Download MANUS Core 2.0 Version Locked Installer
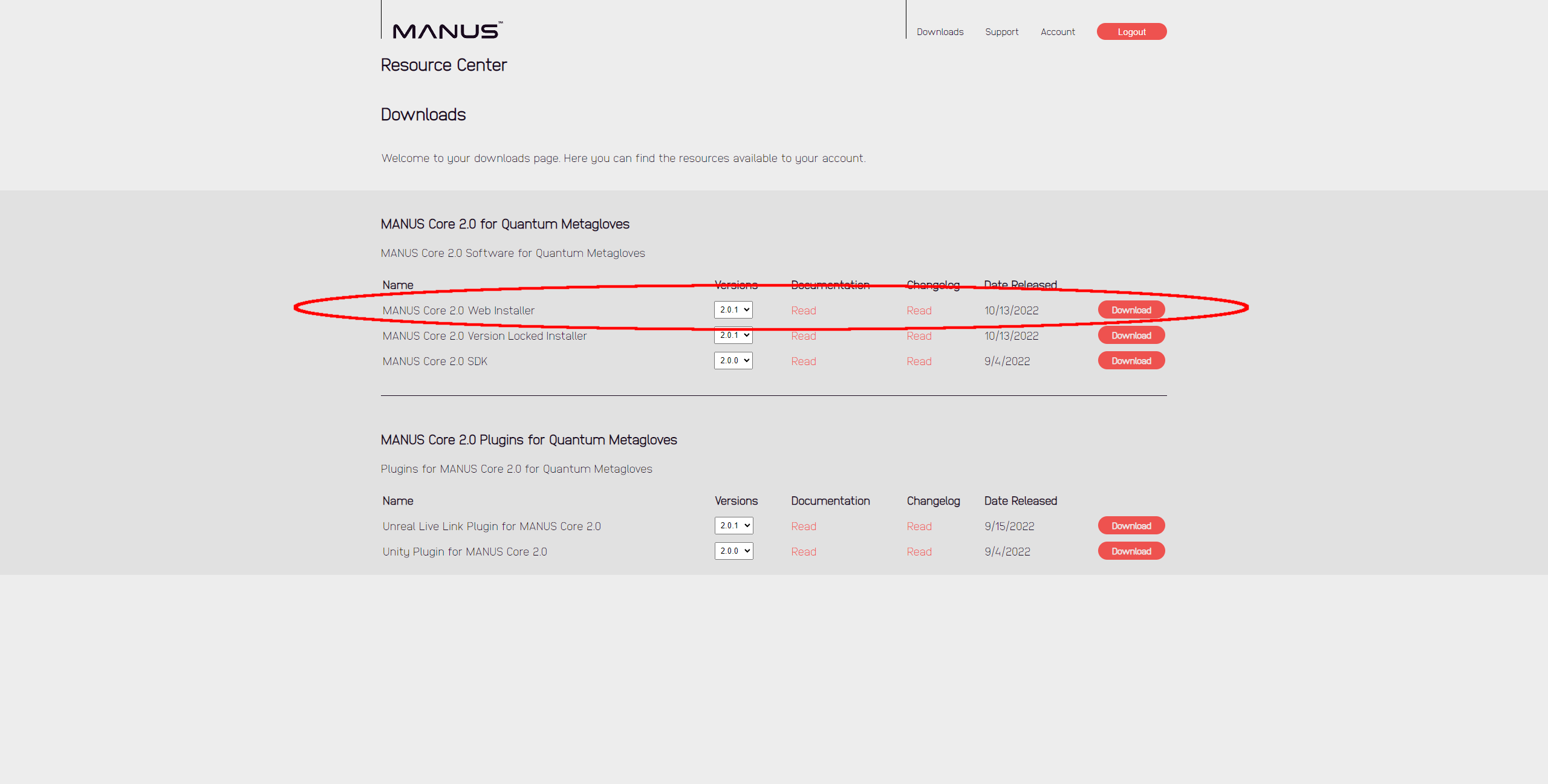The width and height of the screenshot is (1548, 784). coord(1131,335)
